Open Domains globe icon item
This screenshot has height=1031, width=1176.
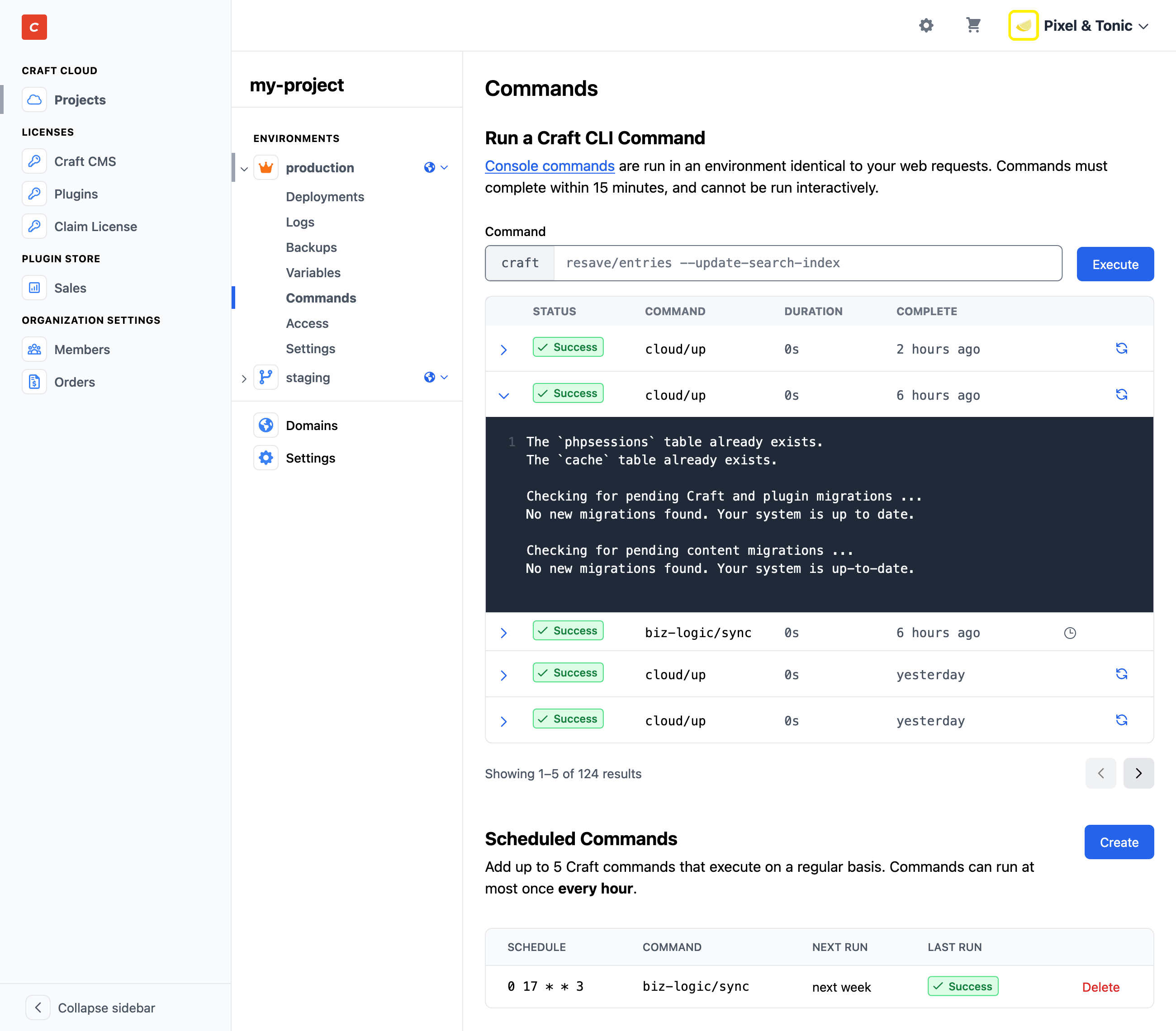click(x=266, y=425)
